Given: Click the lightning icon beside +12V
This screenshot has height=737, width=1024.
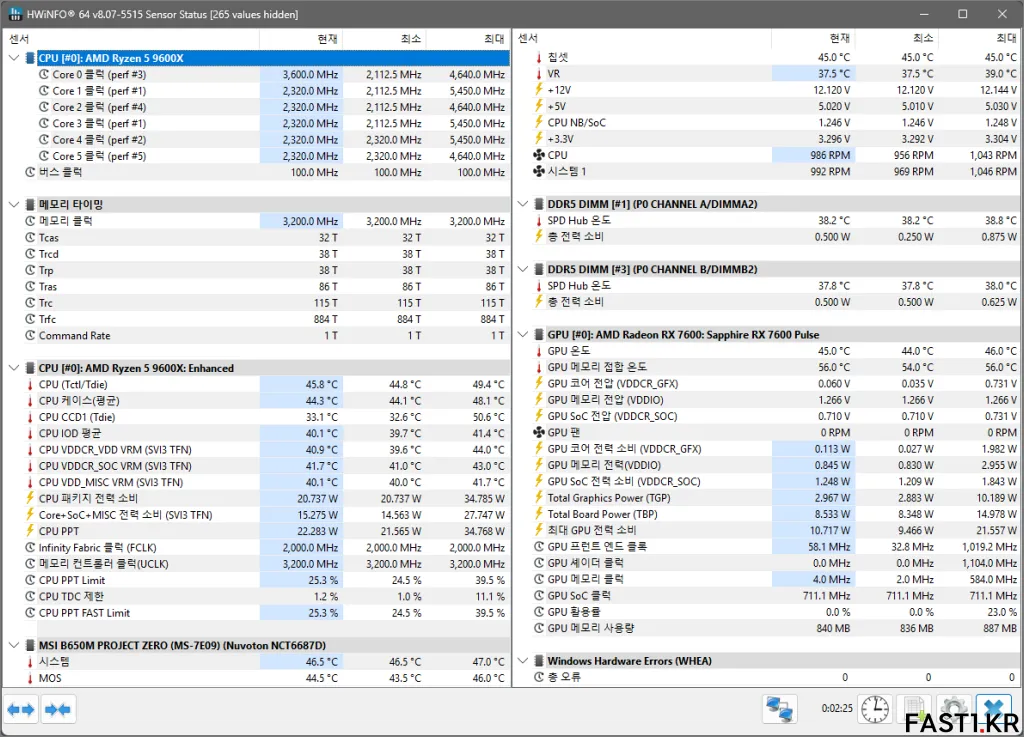Looking at the screenshot, I should click(539, 89).
